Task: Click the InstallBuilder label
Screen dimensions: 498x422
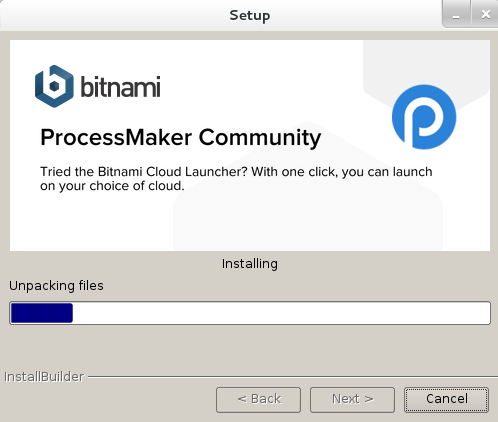Action: coord(44,377)
